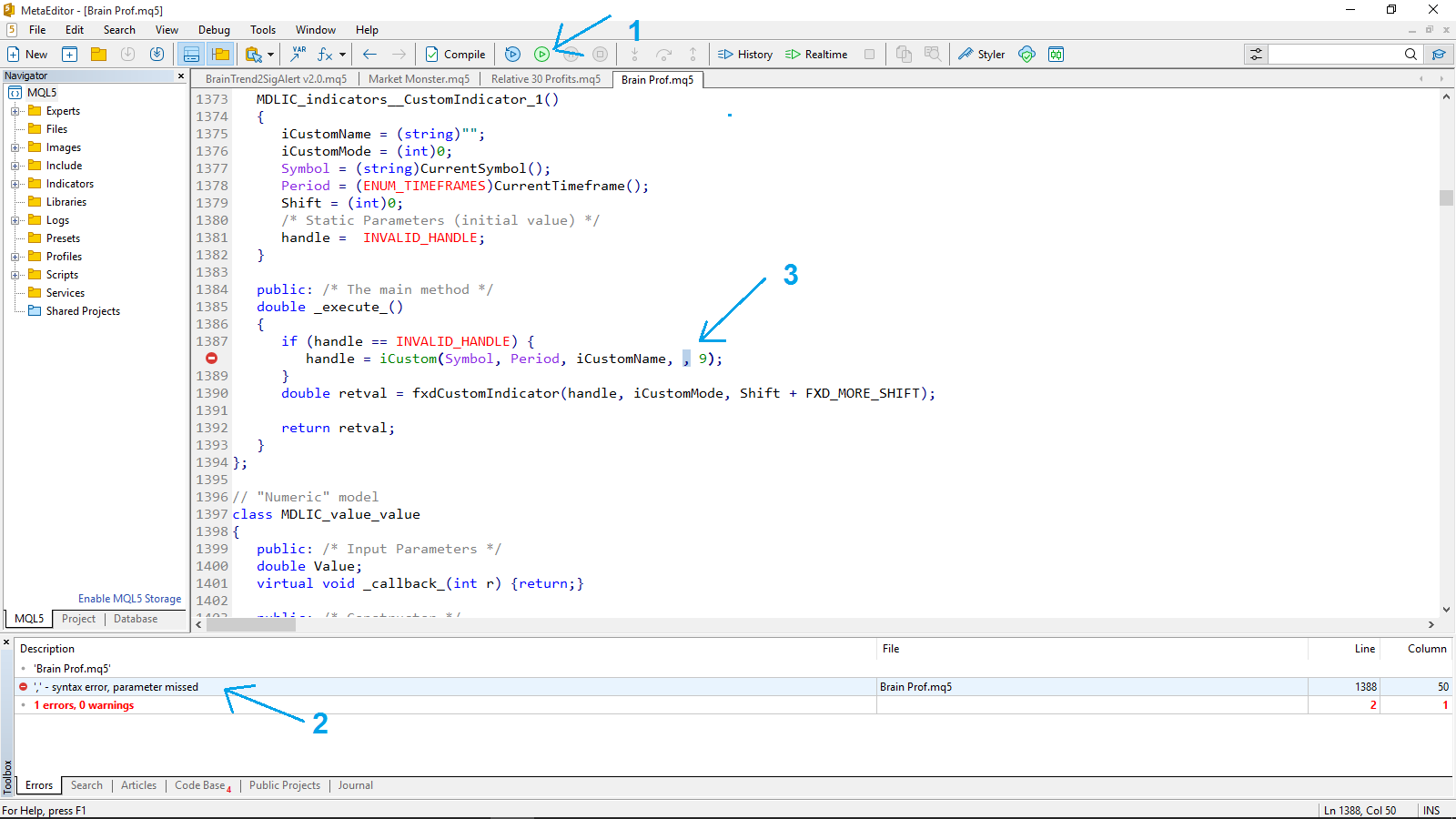Click the forward navigation arrow
This screenshot has width=1456, height=819.
[x=399, y=55]
